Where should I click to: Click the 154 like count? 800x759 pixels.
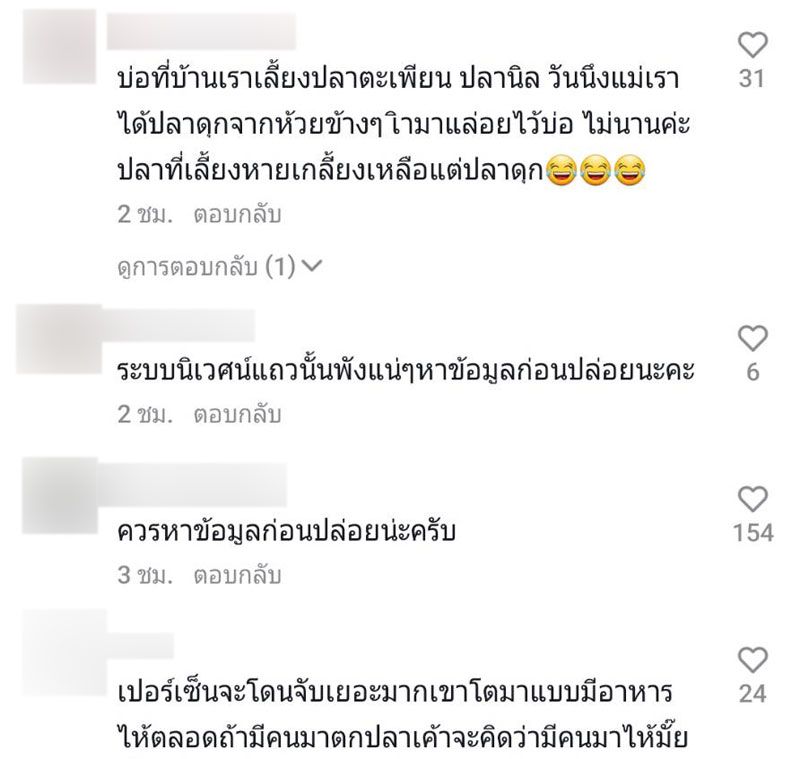753,533
